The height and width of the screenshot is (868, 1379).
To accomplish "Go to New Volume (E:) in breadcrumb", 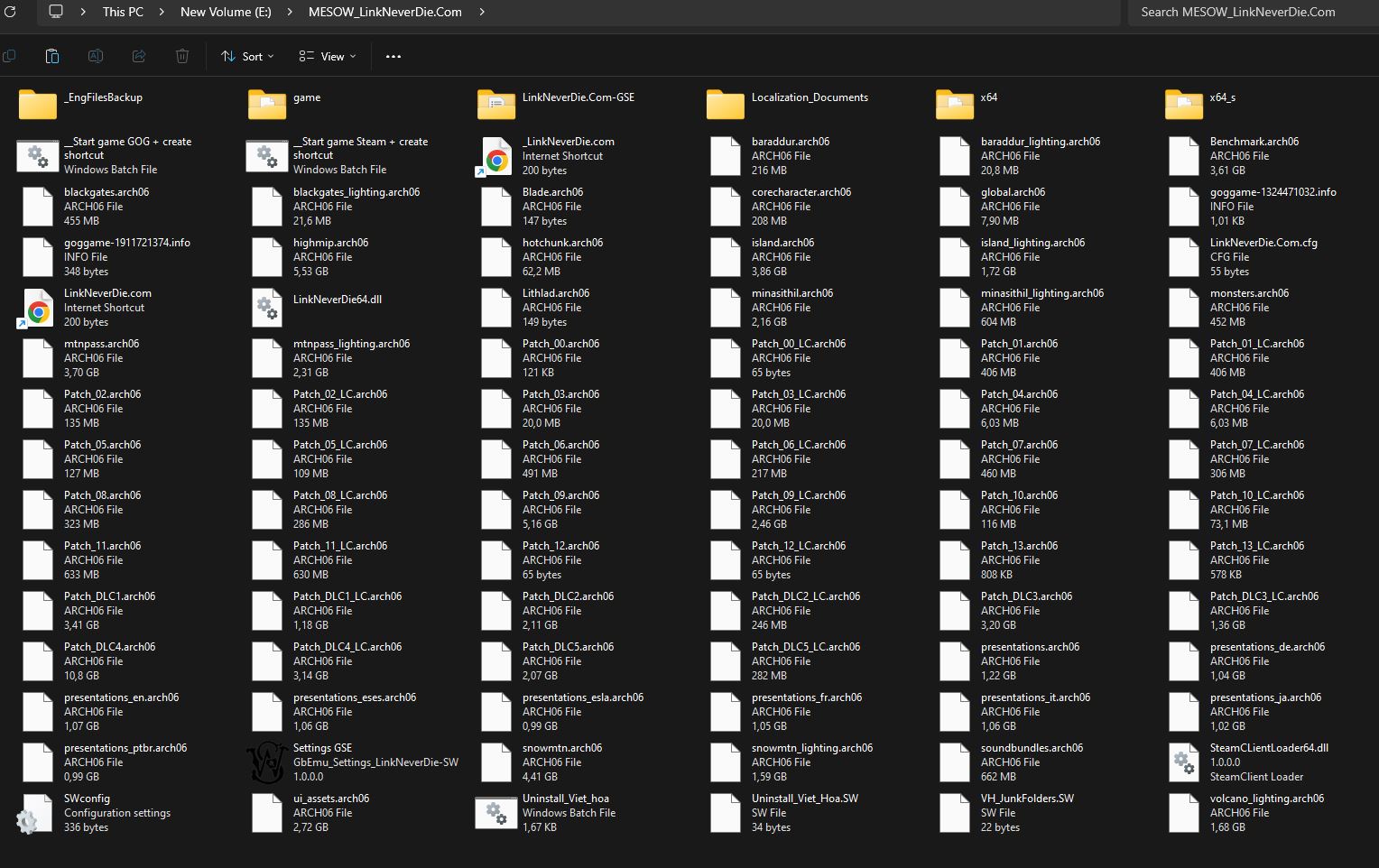I will tap(226, 12).
